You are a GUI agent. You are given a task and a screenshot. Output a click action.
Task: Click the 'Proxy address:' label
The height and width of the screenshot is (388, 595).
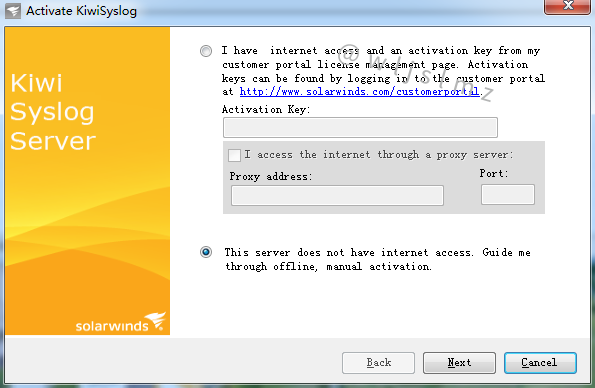[271, 177]
